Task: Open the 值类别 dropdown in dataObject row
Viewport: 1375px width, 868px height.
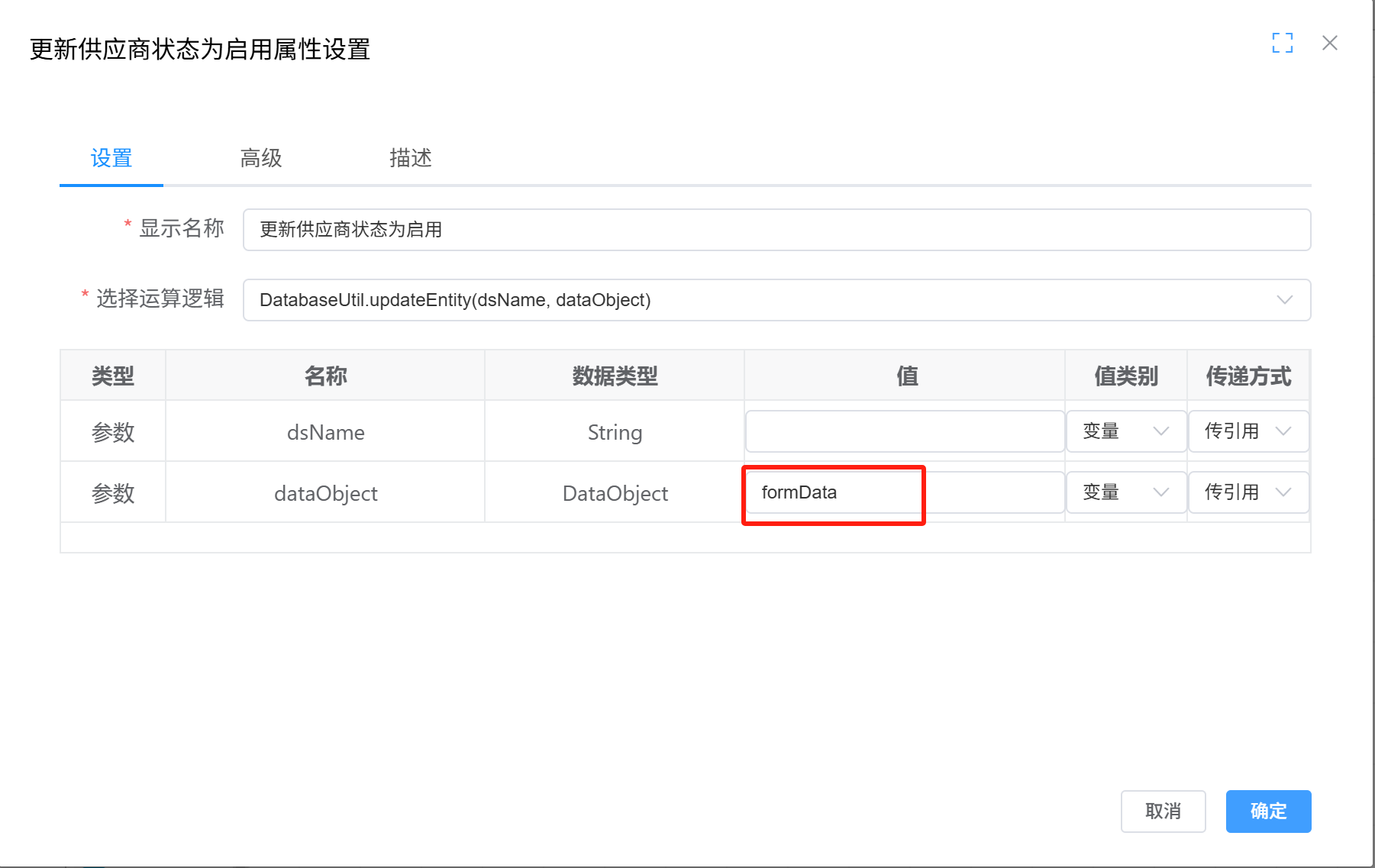Action: 1126,492
